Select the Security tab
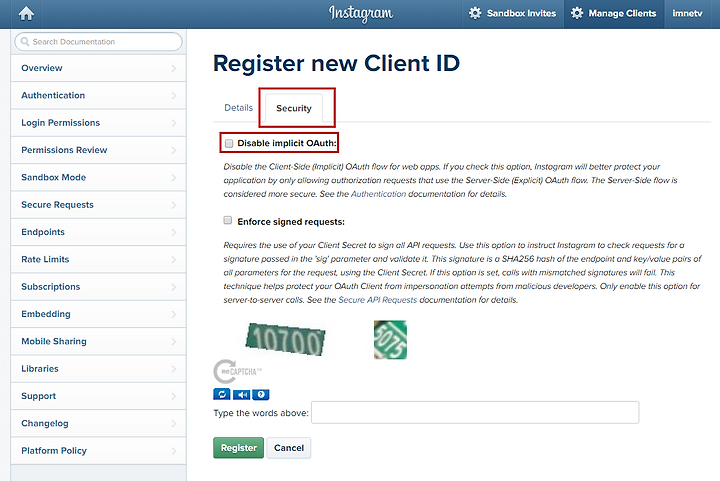 pyautogui.click(x=294, y=108)
